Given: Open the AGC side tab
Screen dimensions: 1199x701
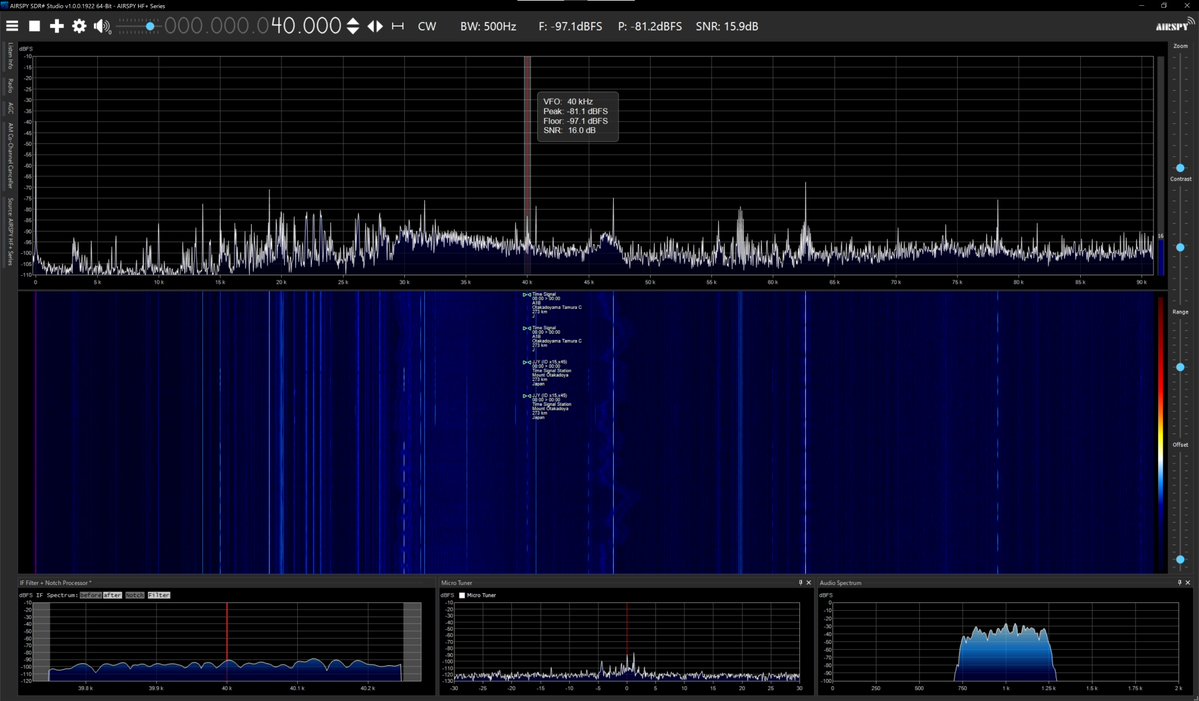Looking at the screenshot, I should [x=10, y=108].
